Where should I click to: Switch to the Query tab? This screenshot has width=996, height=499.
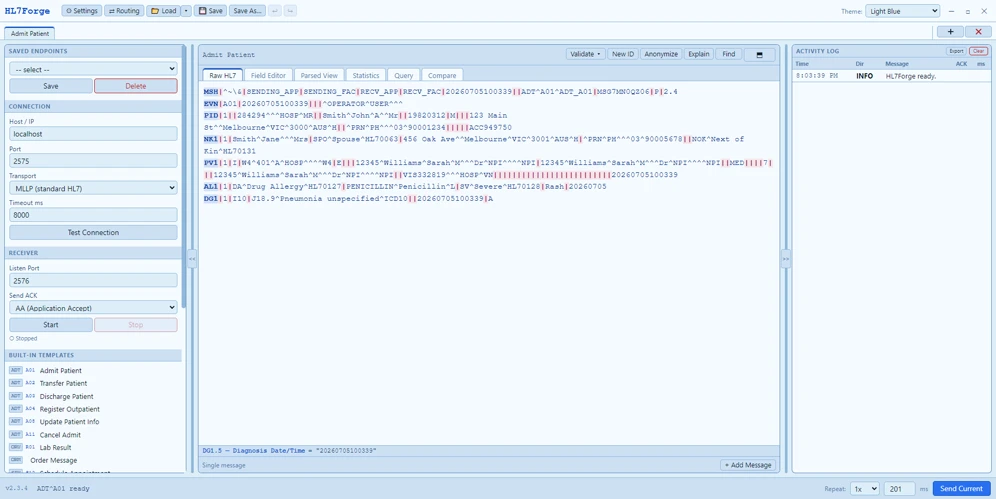(403, 75)
